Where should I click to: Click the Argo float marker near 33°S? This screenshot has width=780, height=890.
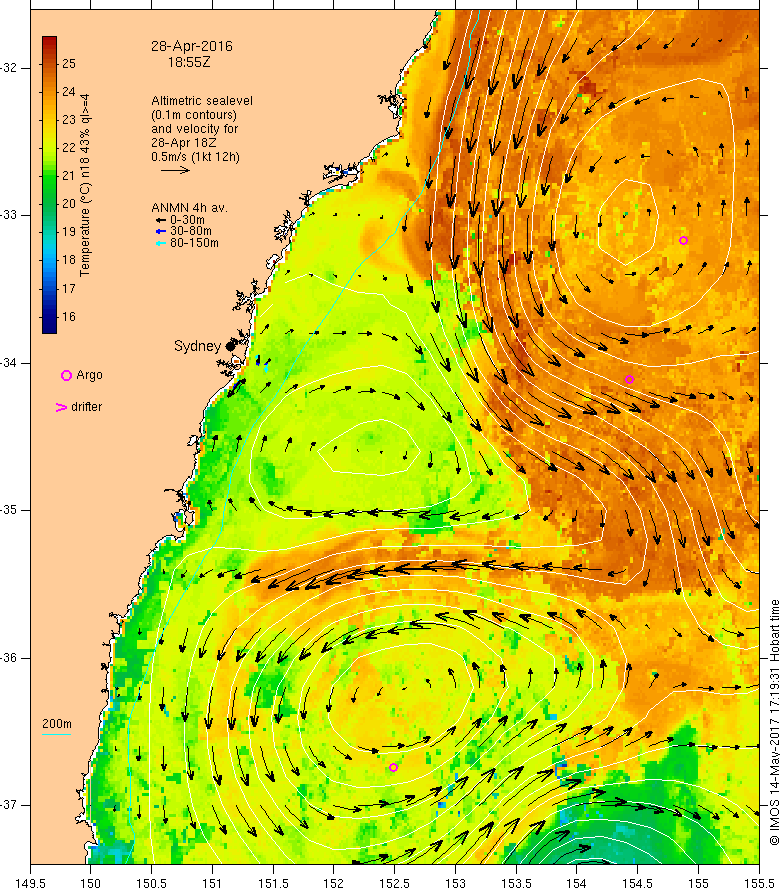tap(683, 241)
